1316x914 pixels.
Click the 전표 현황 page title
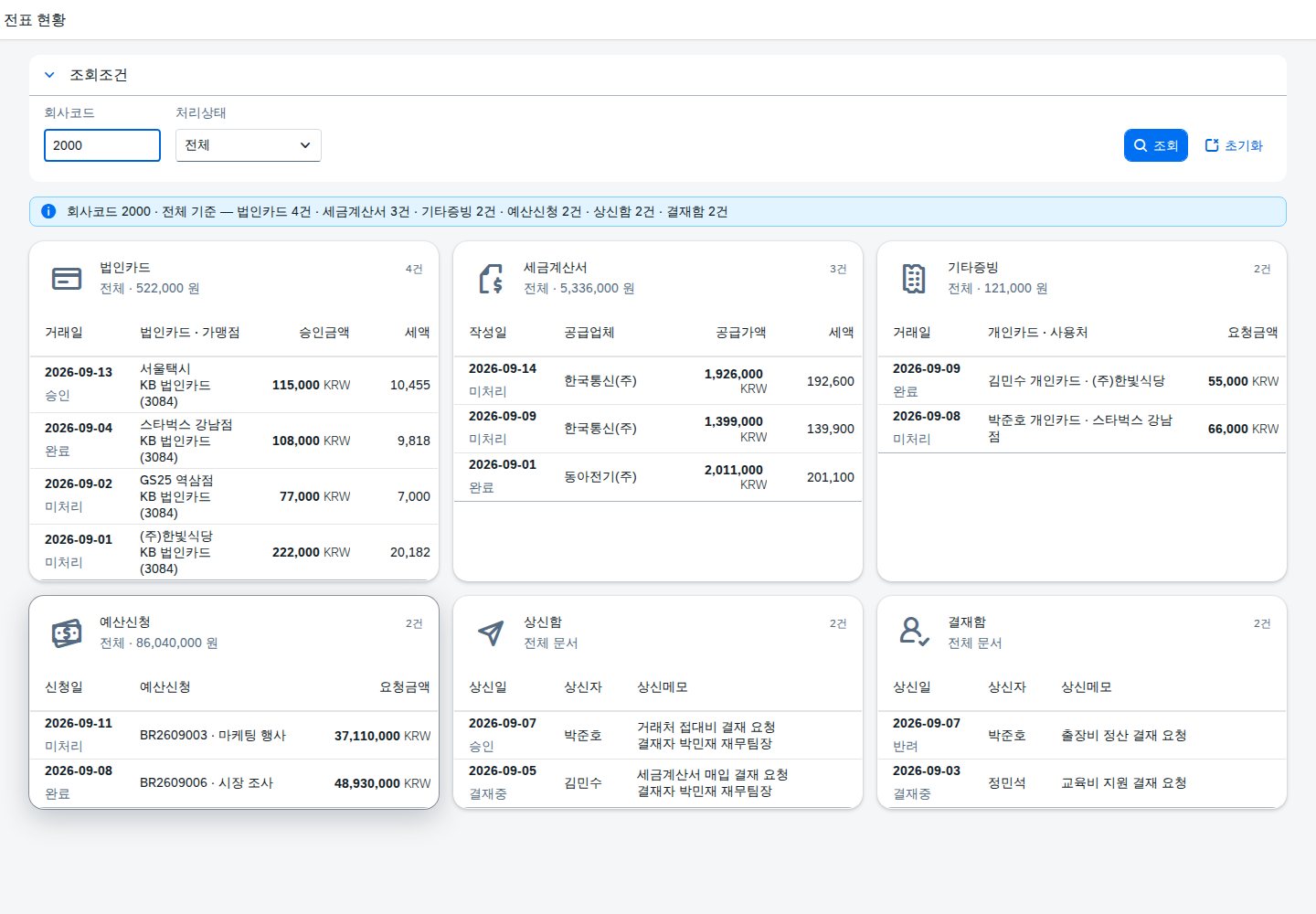click(35, 20)
